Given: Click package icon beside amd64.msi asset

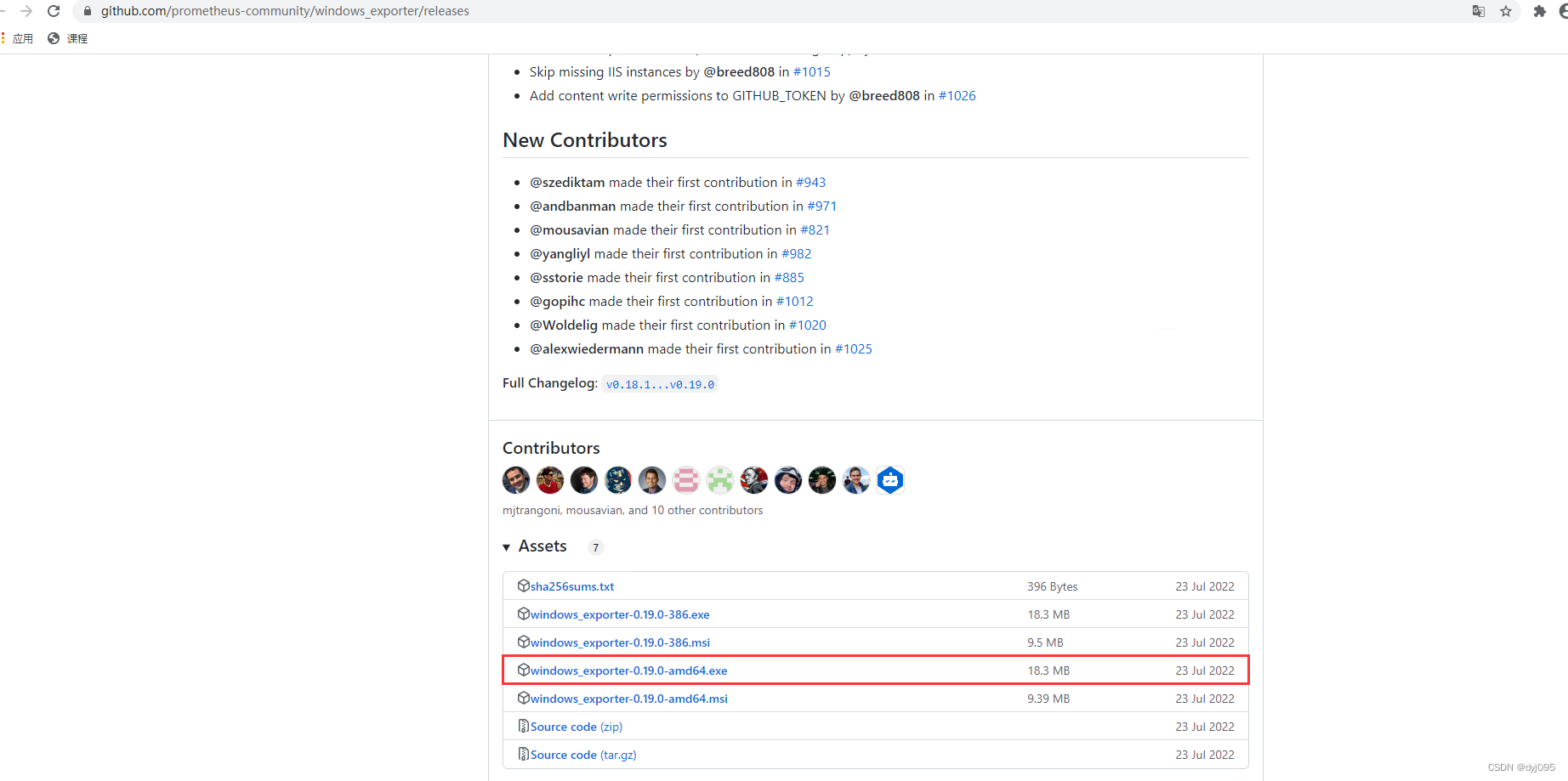Looking at the screenshot, I should coord(524,698).
